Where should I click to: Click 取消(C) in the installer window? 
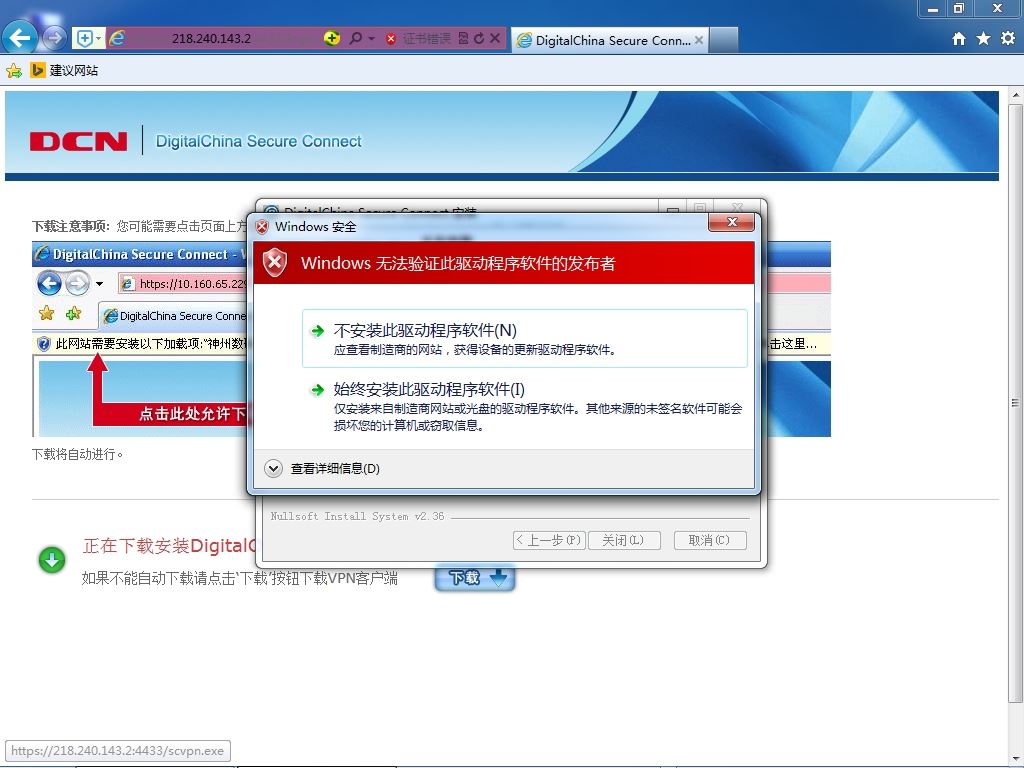click(710, 540)
